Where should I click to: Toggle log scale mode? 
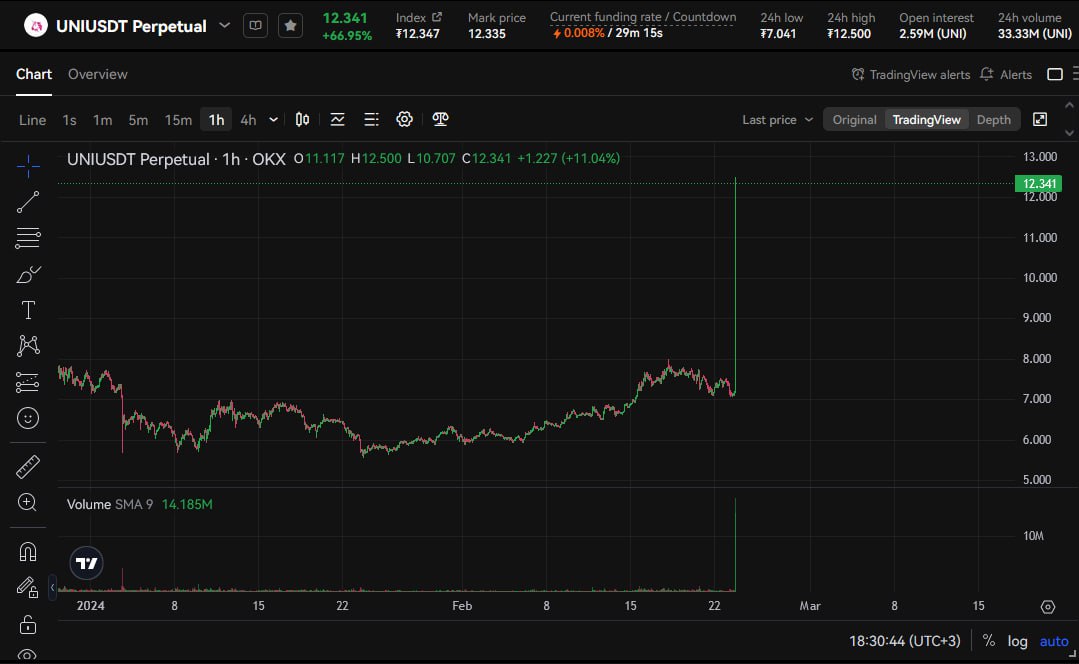pos(1018,641)
